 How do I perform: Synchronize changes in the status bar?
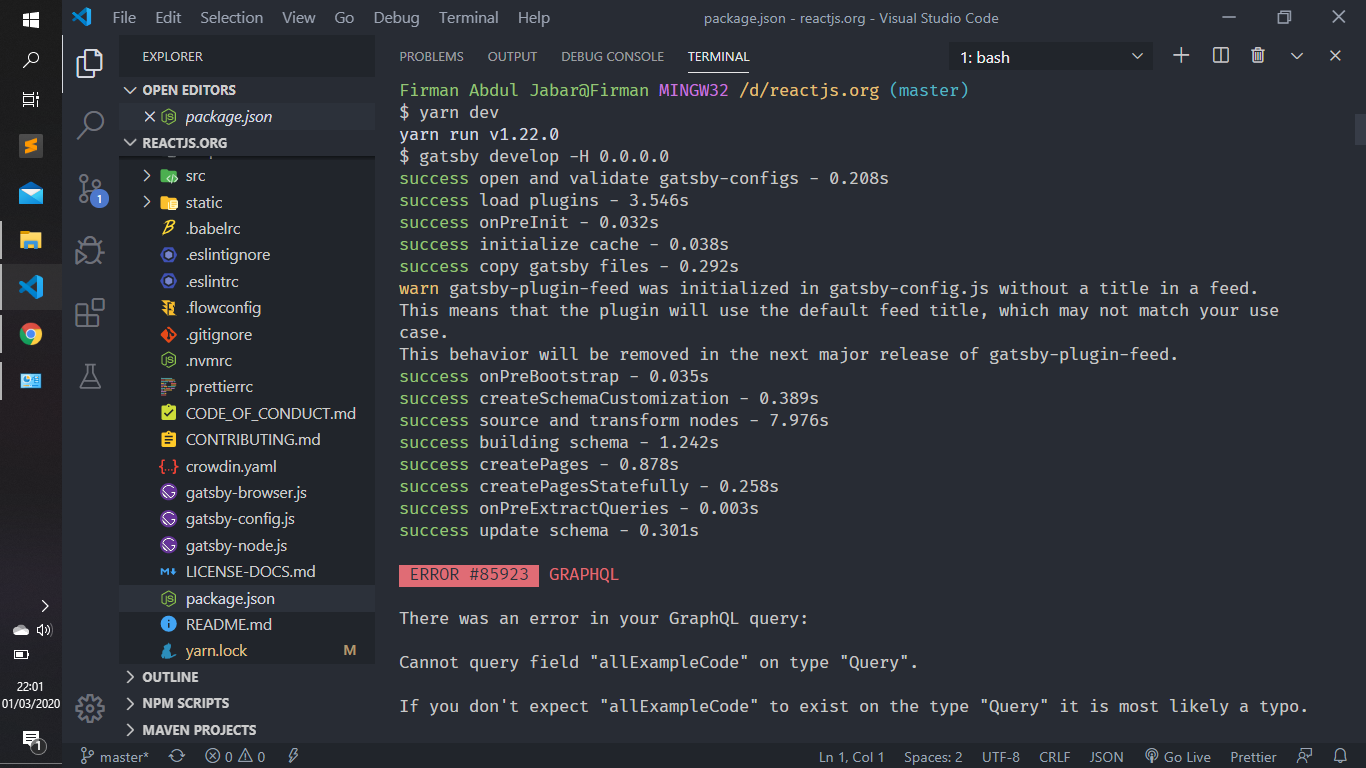pyautogui.click(x=177, y=757)
